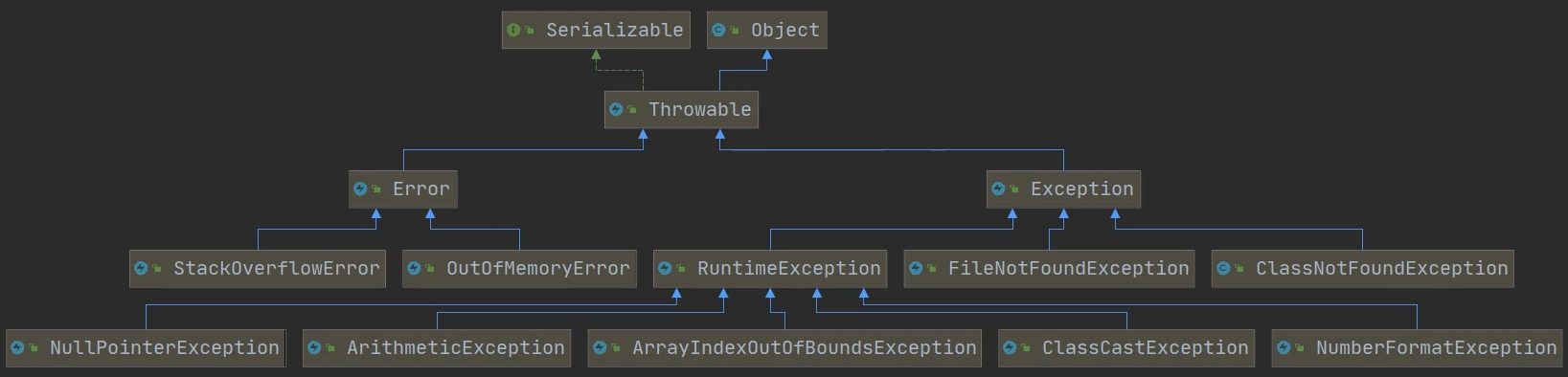Click the class icon next to Object
The height and width of the screenshot is (377, 1568).
point(718,31)
